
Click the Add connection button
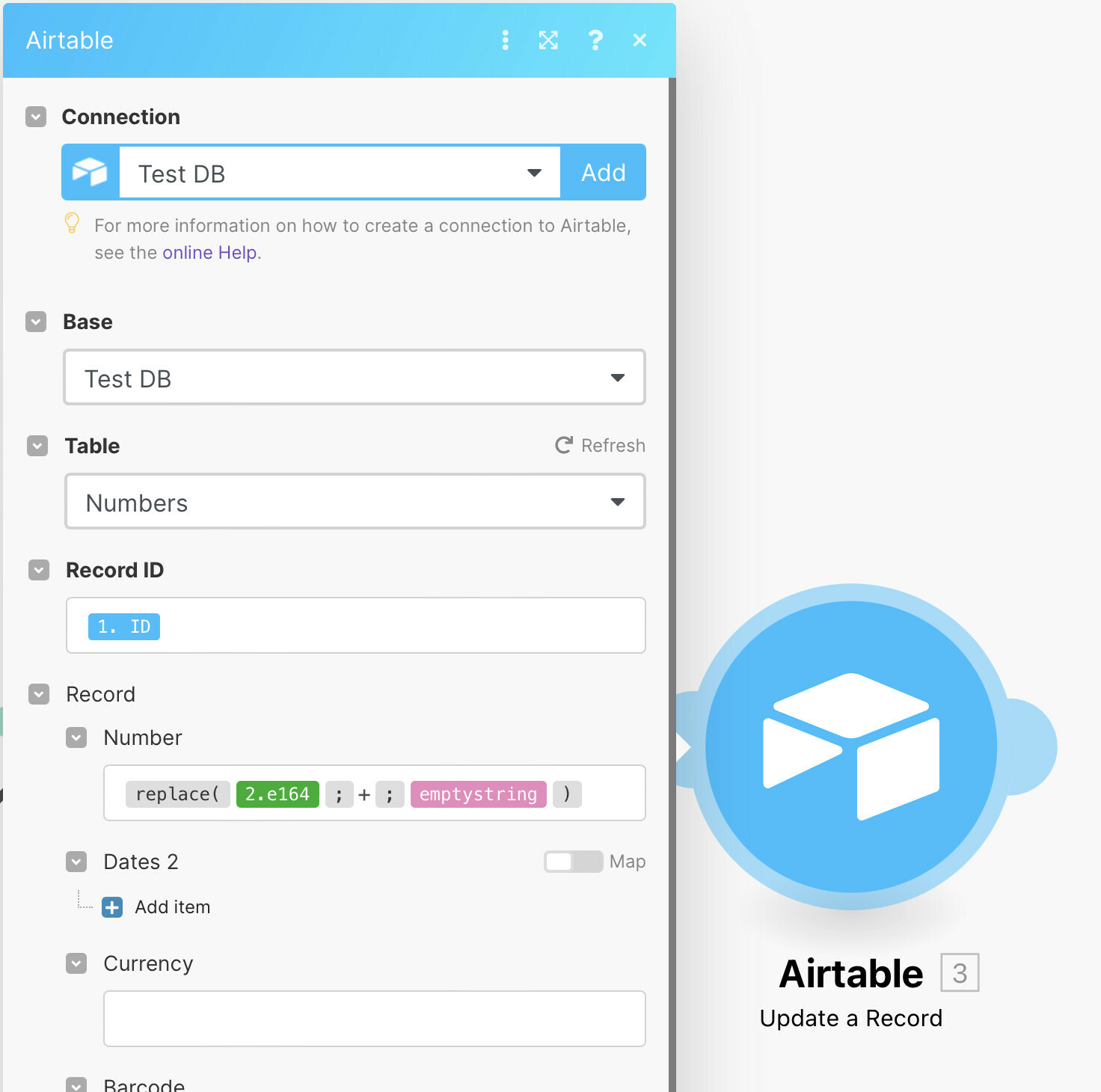(604, 173)
